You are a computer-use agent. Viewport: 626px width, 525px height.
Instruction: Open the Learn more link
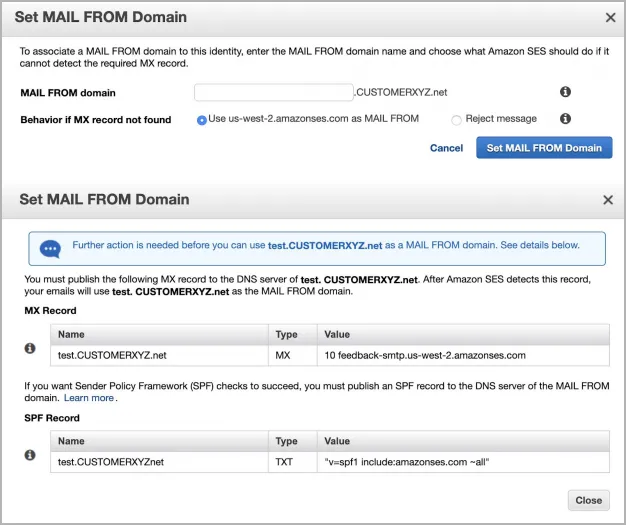(x=89, y=398)
